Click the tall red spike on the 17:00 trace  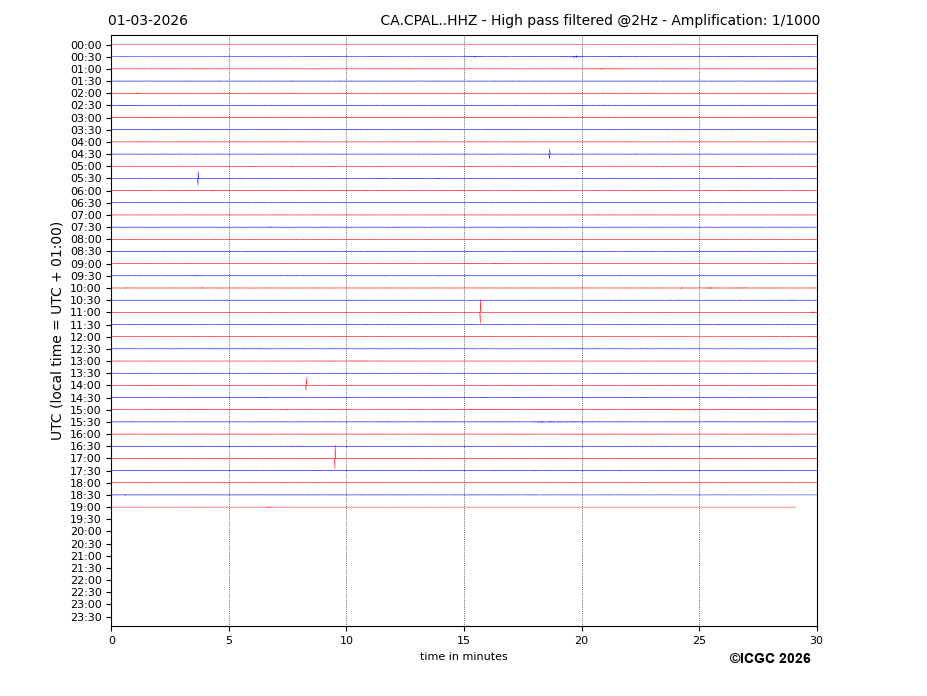[x=335, y=457]
